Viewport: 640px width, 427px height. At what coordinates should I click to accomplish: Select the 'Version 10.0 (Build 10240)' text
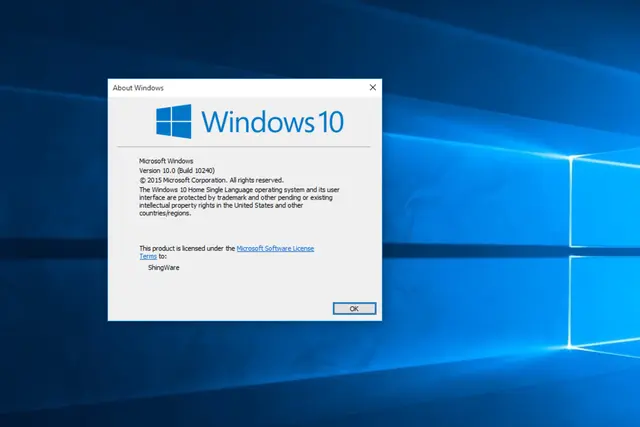click(177, 171)
